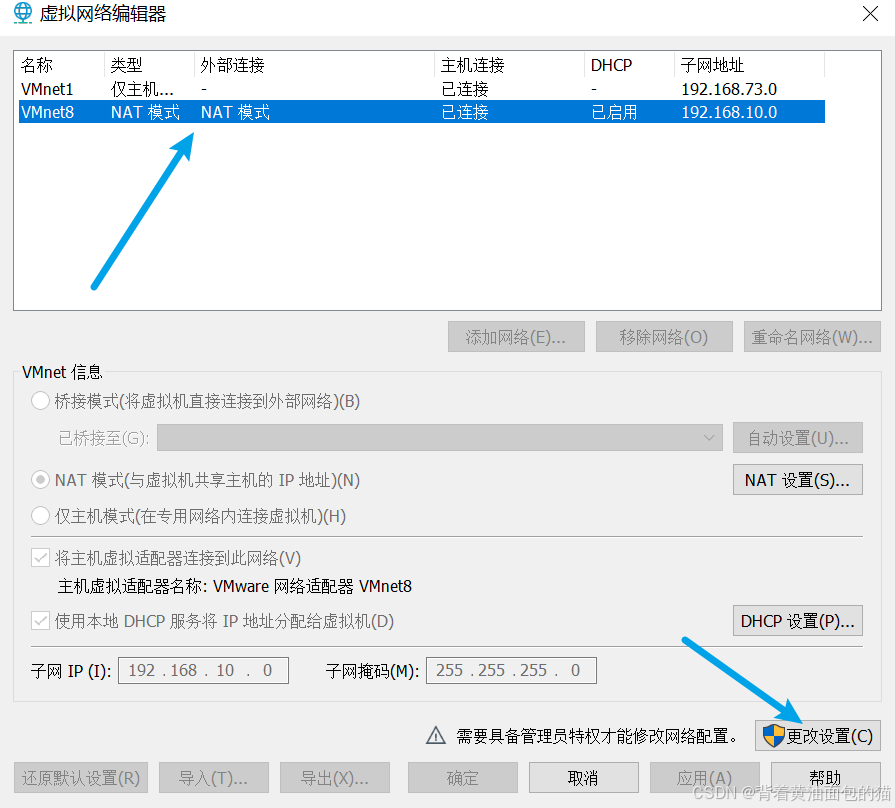The height and width of the screenshot is (808, 895).
Task: Click 移除网络(O) button
Action: 664,337
